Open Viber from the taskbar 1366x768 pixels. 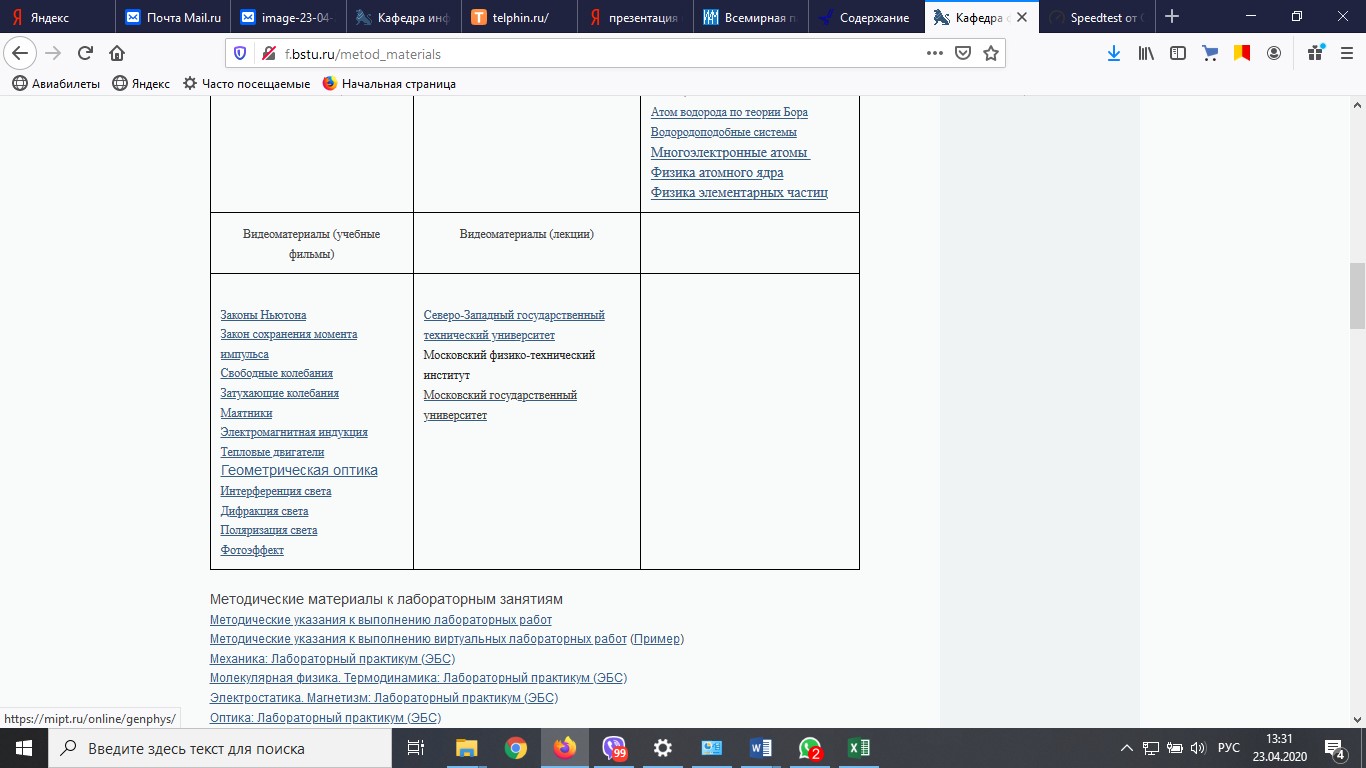click(x=614, y=748)
